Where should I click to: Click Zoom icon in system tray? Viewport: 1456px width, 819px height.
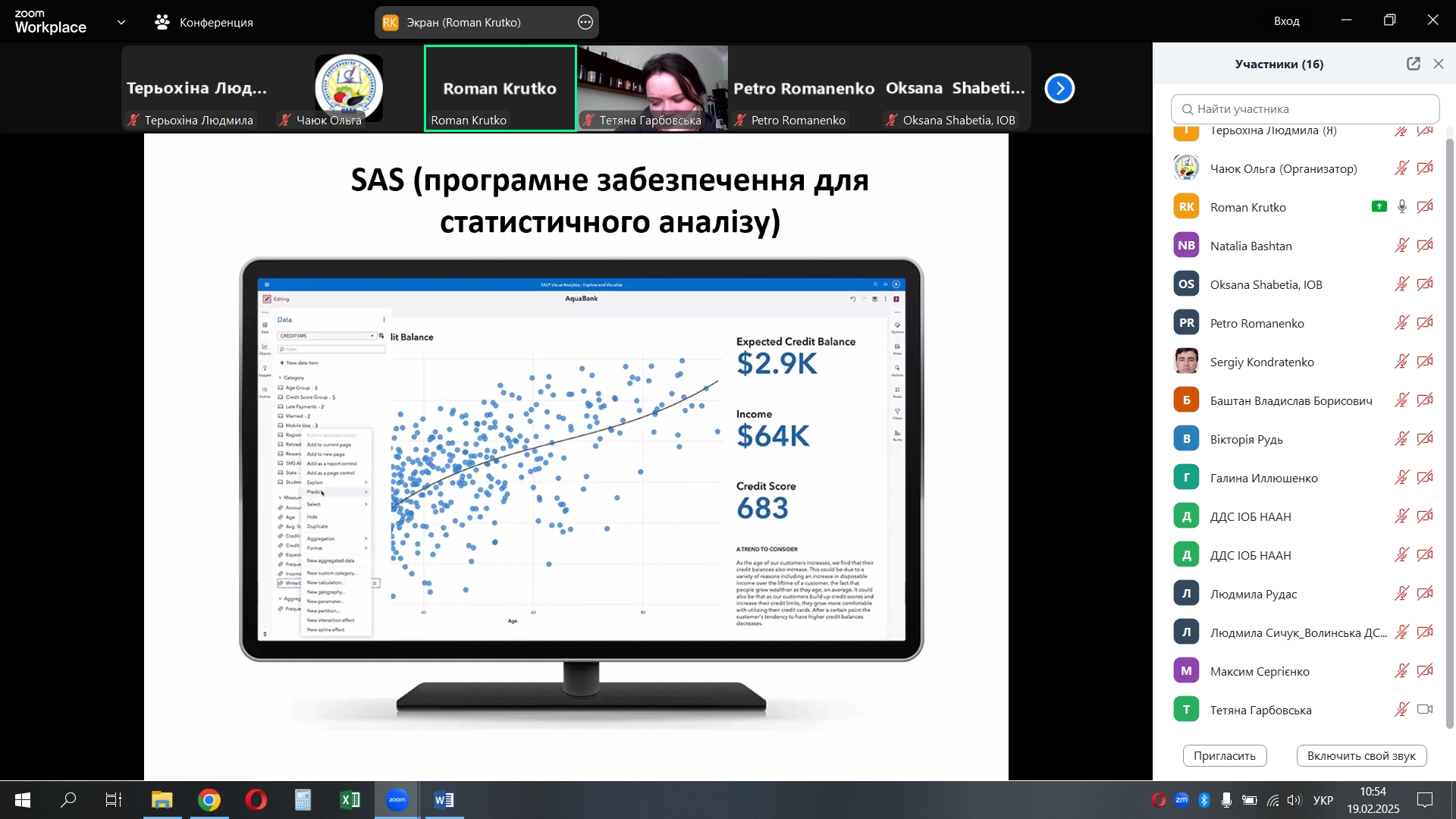point(1181,800)
